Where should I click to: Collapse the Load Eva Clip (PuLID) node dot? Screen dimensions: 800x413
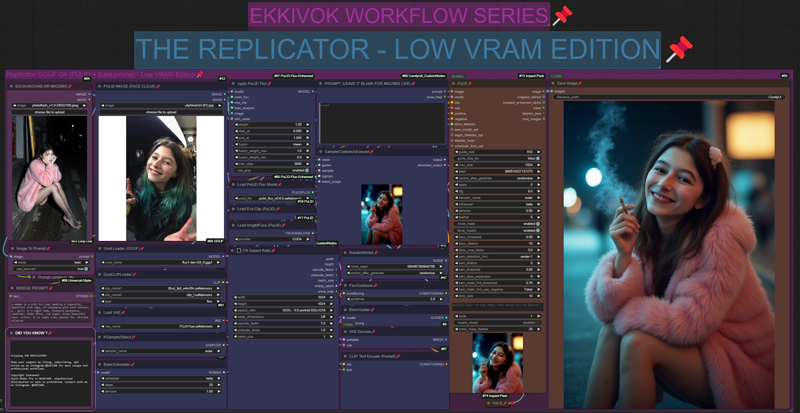(233, 209)
